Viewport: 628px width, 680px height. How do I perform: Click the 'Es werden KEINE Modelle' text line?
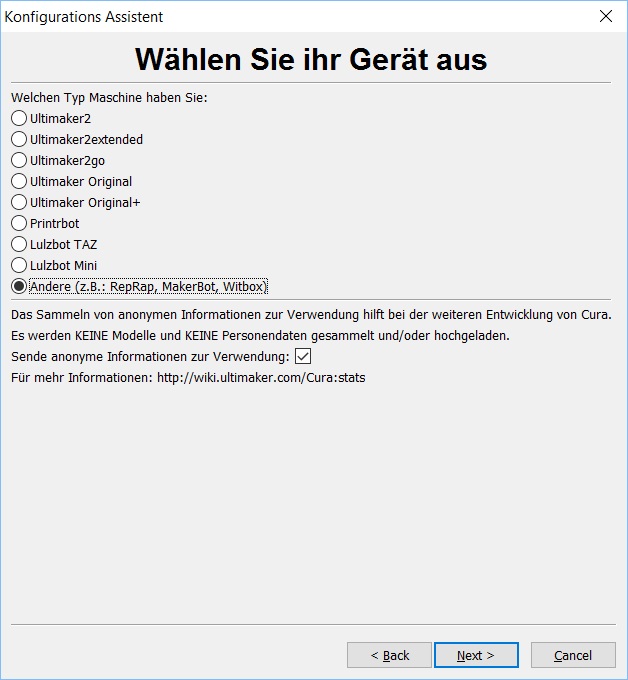coord(260,335)
